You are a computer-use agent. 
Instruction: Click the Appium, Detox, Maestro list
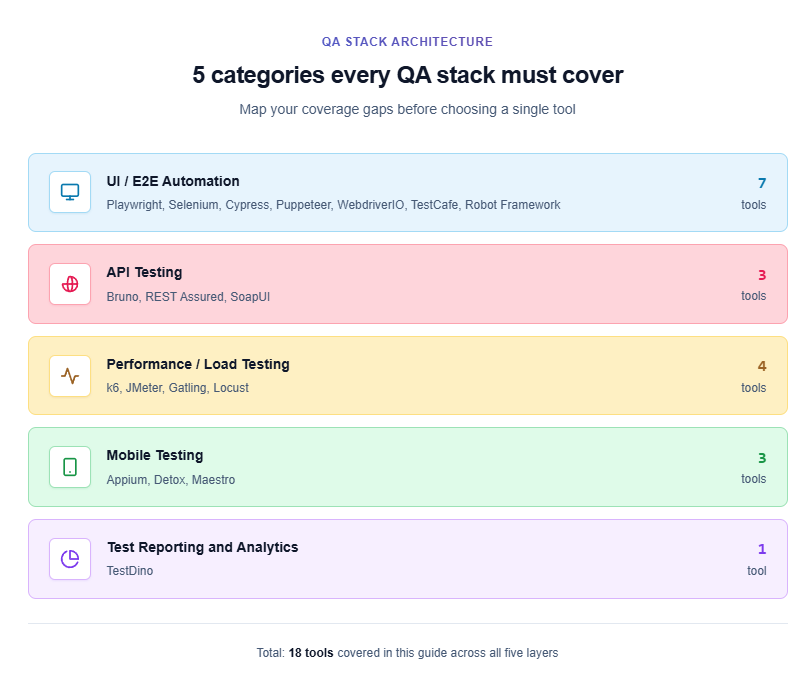(171, 480)
